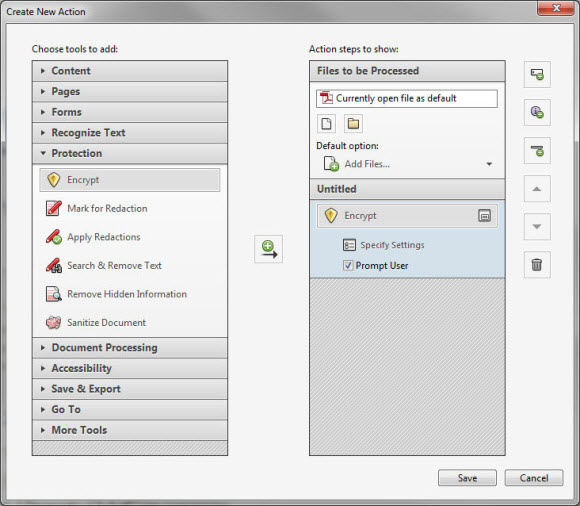Uncheck the Prompt User checkbox

348,265
